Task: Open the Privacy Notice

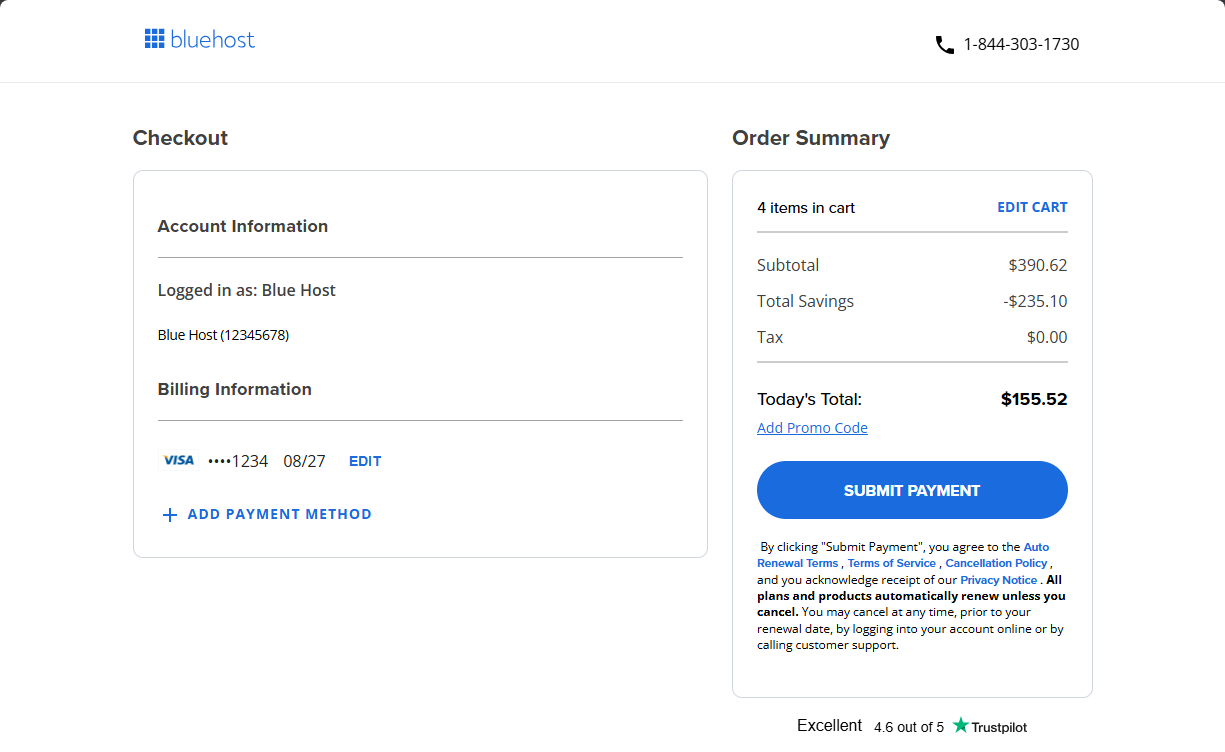Action: point(997,579)
